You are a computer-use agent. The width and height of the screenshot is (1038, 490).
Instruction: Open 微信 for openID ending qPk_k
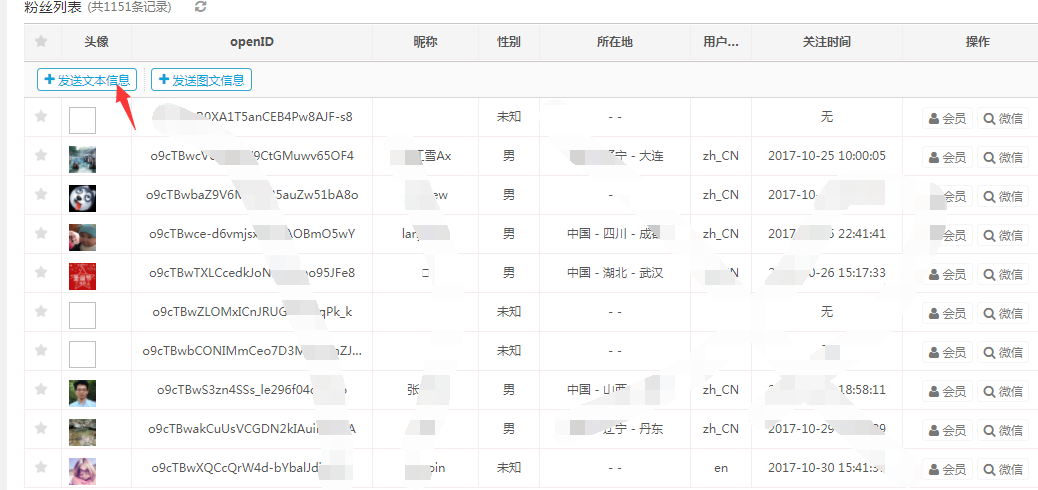point(1003,313)
